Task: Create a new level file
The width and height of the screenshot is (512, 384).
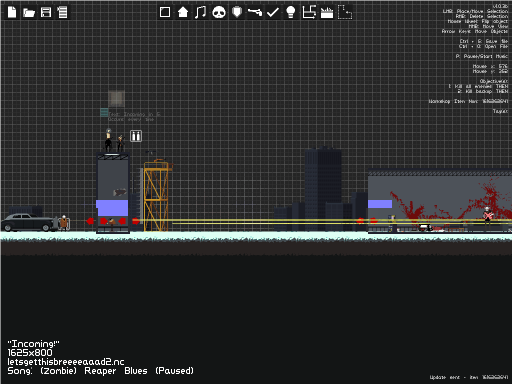Action: (x=12, y=12)
